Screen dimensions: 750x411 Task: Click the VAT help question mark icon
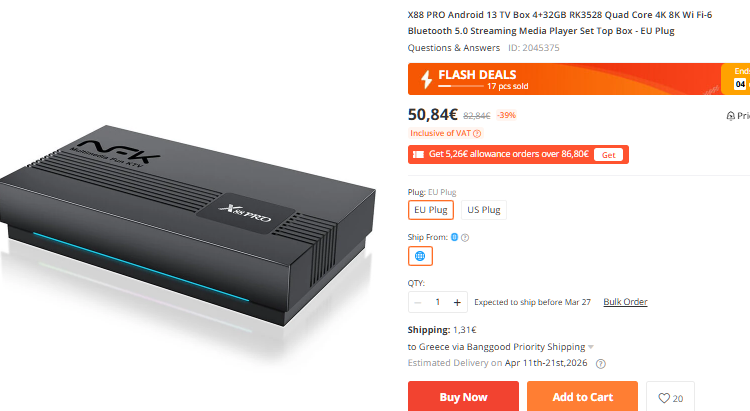(x=477, y=133)
